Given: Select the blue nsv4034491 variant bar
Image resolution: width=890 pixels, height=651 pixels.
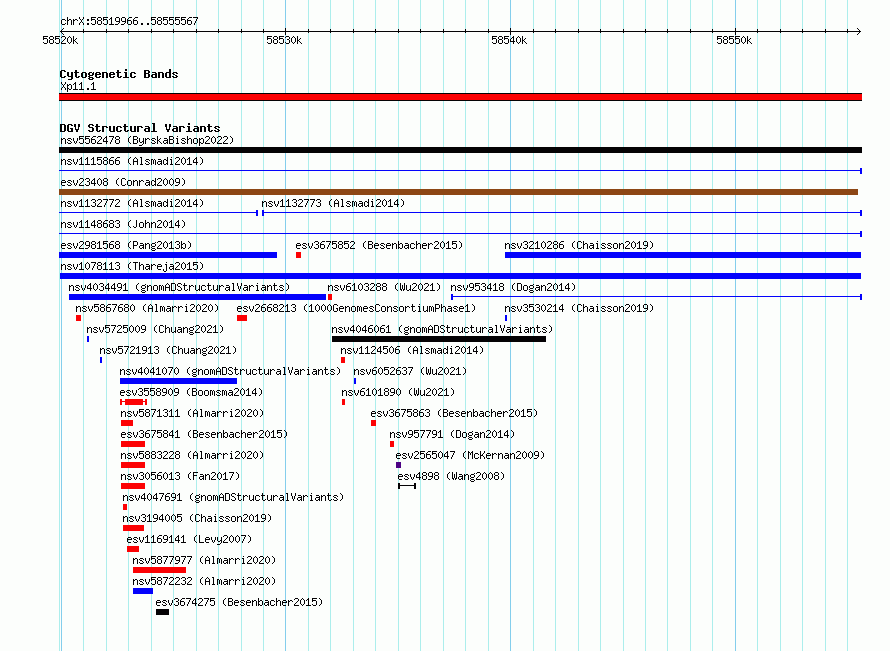Looking at the screenshot, I should click(198, 297).
